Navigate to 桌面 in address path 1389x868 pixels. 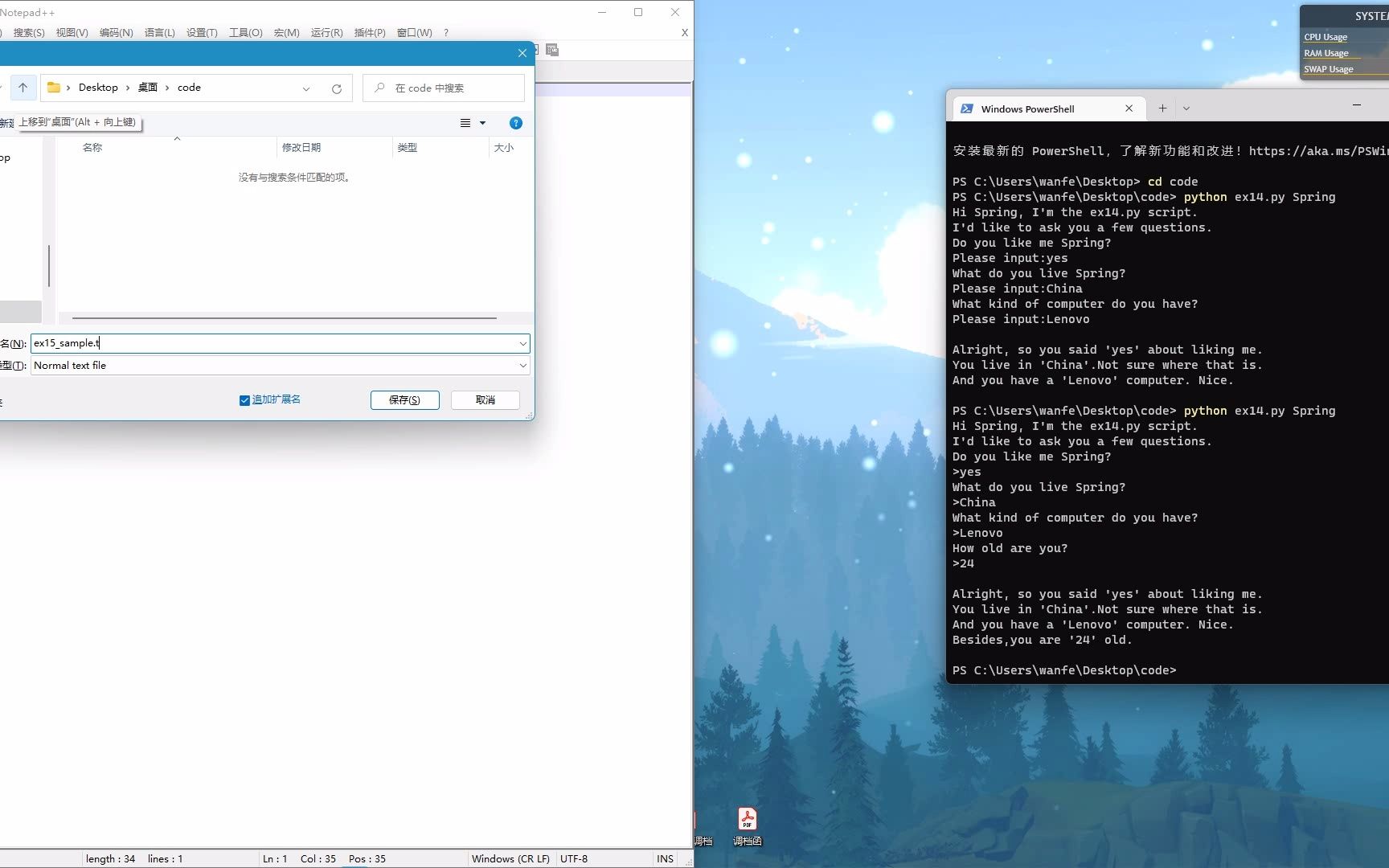(x=148, y=88)
